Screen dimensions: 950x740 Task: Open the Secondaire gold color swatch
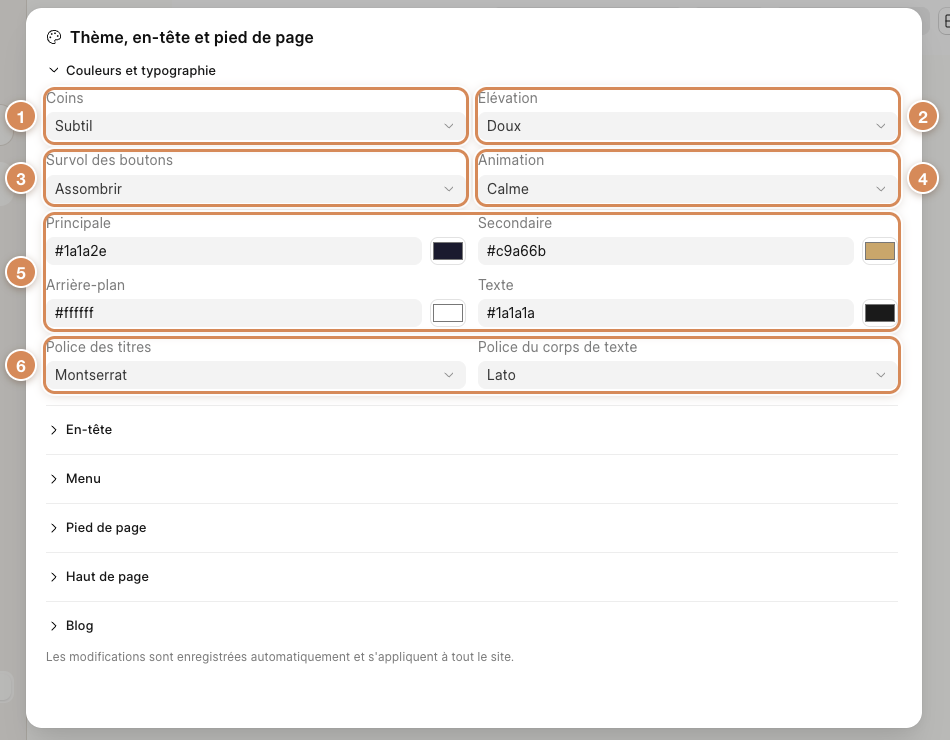click(x=880, y=251)
